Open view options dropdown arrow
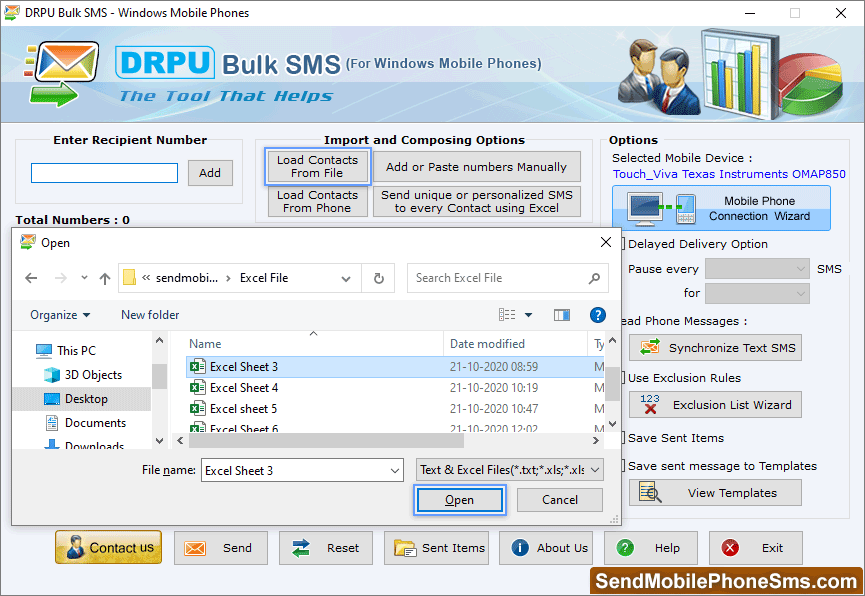 (528, 315)
